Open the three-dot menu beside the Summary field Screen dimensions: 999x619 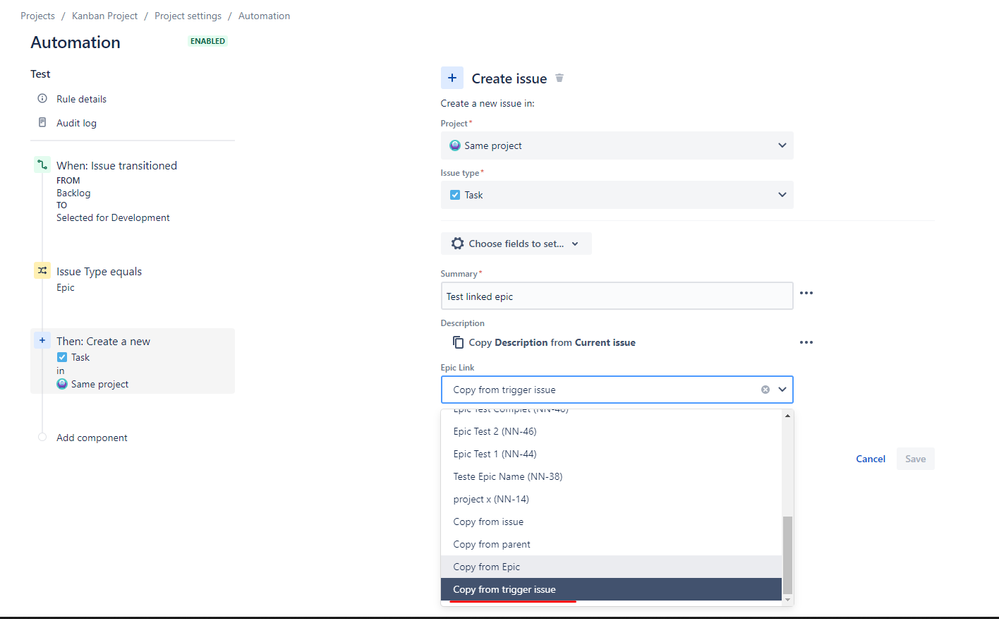pyautogui.click(x=806, y=293)
